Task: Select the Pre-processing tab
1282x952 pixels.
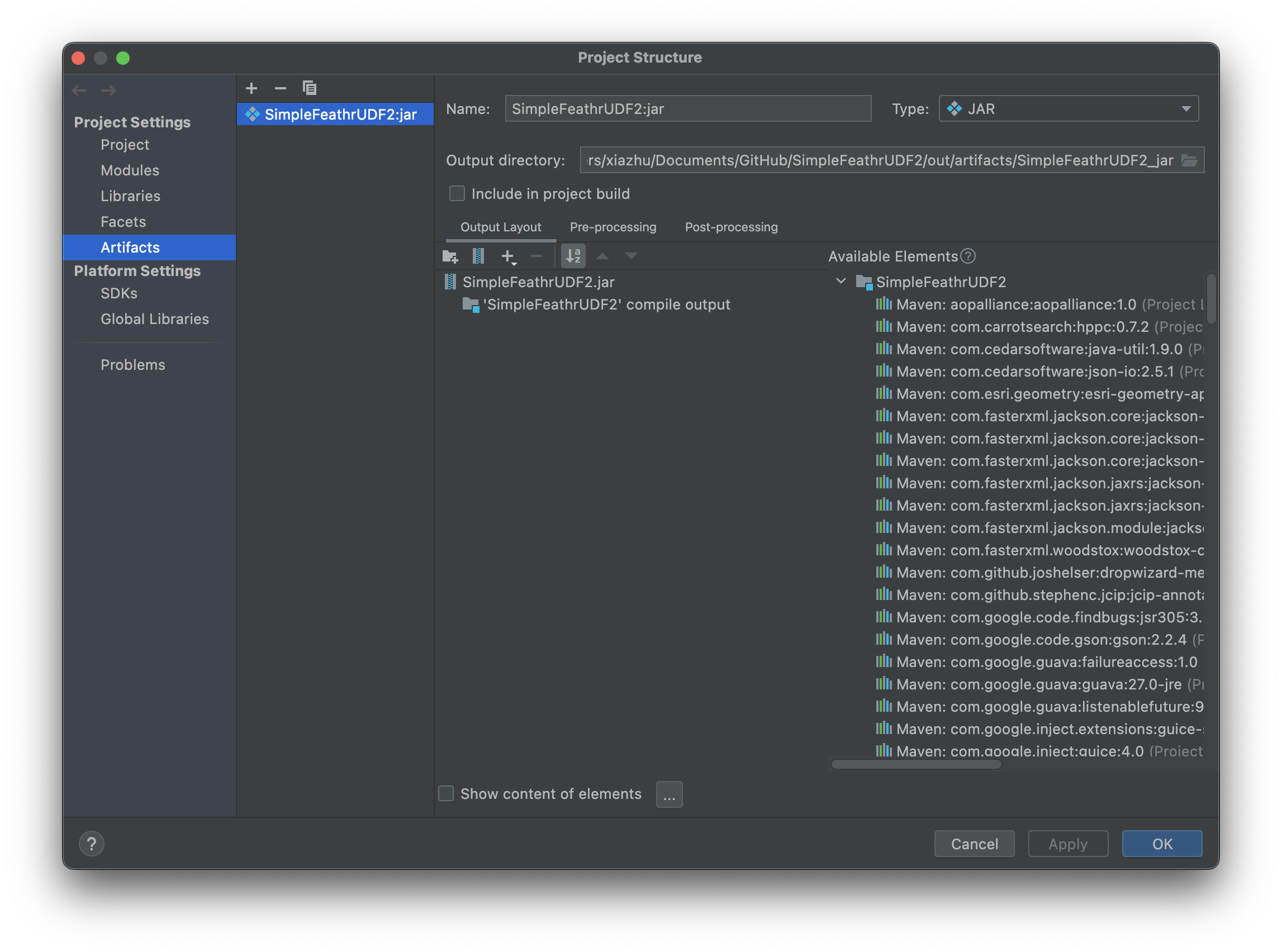Action: tap(613, 227)
